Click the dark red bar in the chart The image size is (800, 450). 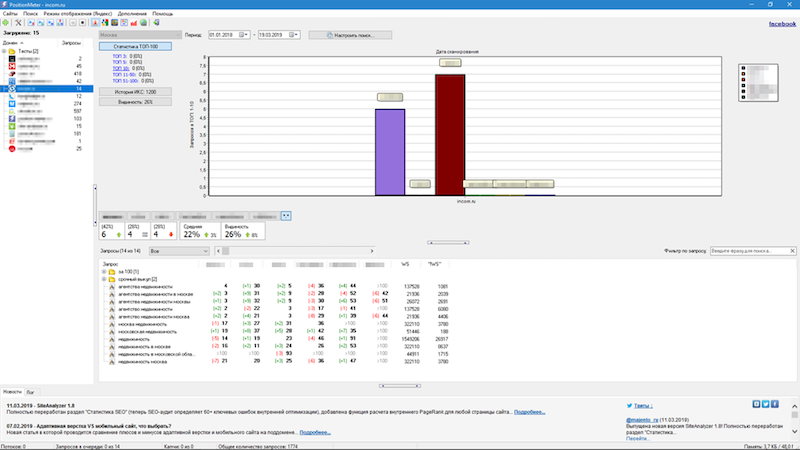click(450, 135)
